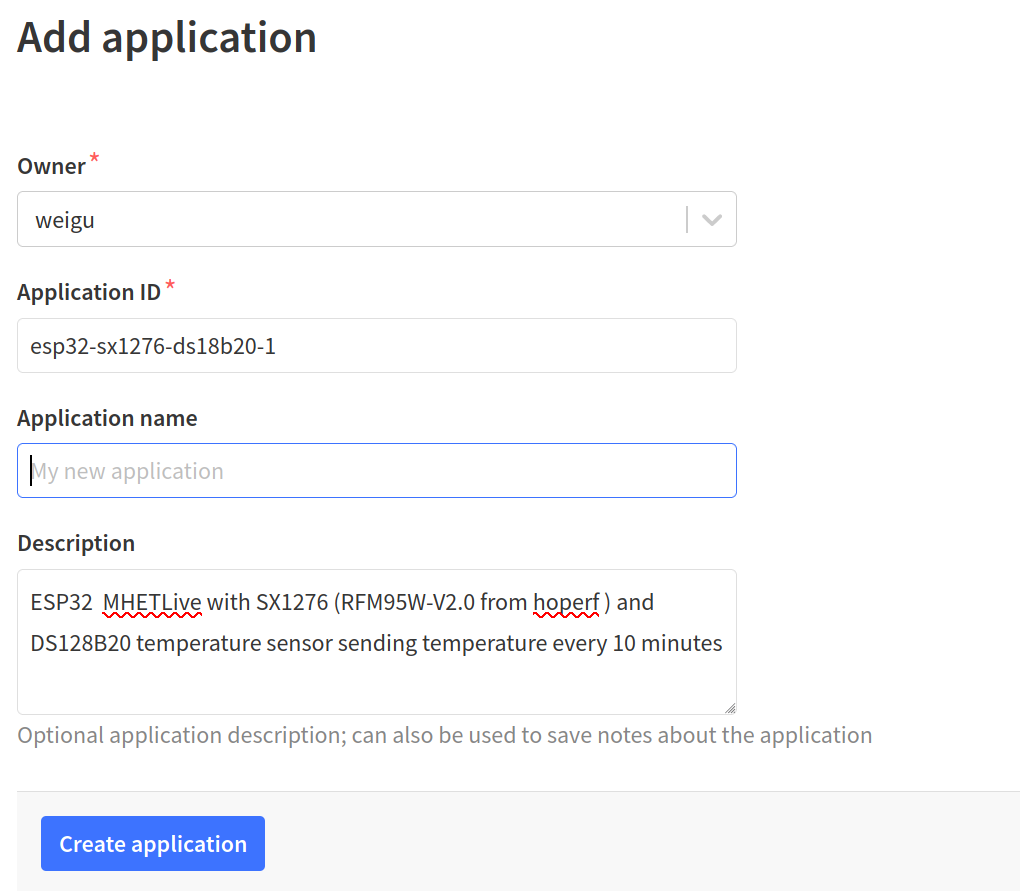1020x891 pixels.
Task: Click the Application name label
Action: pyautogui.click(x=107, y=418)
